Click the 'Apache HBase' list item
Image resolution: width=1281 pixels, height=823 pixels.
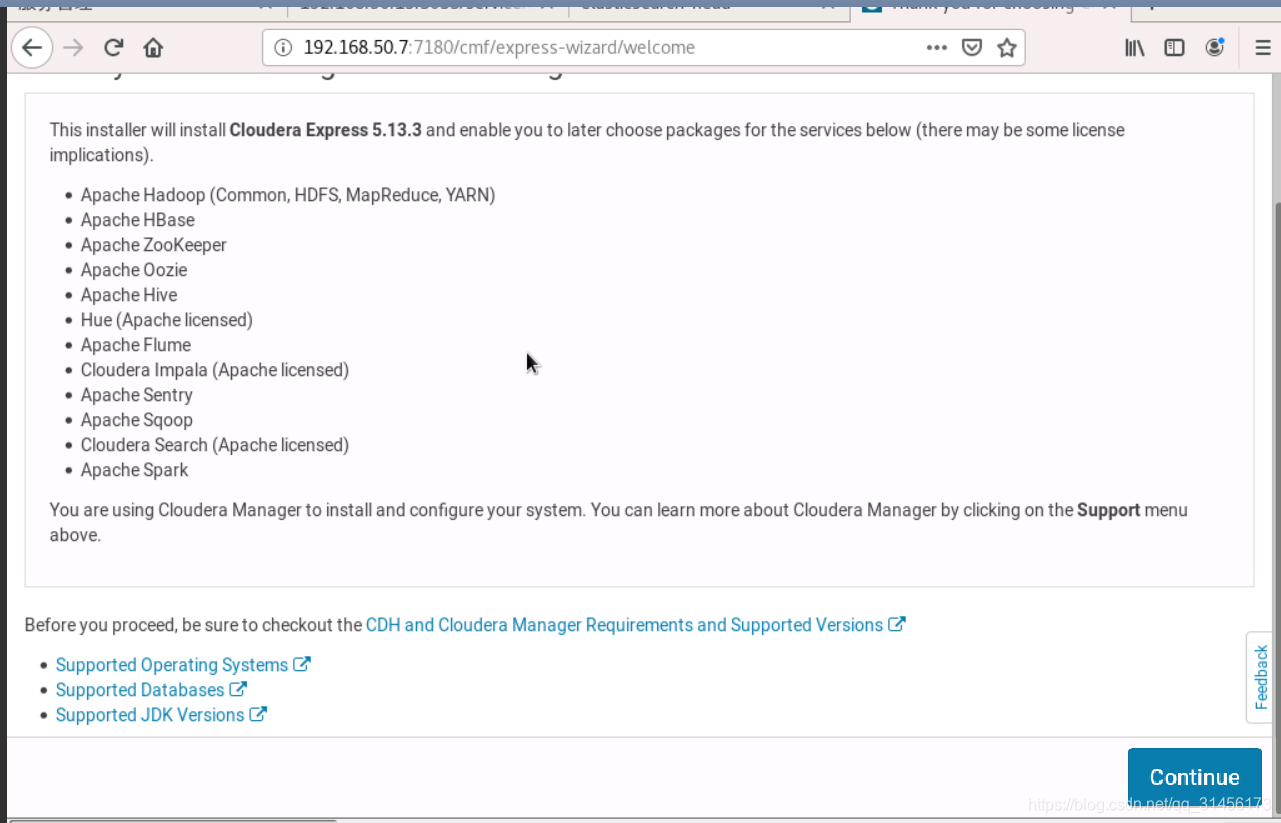coord(138,220)
